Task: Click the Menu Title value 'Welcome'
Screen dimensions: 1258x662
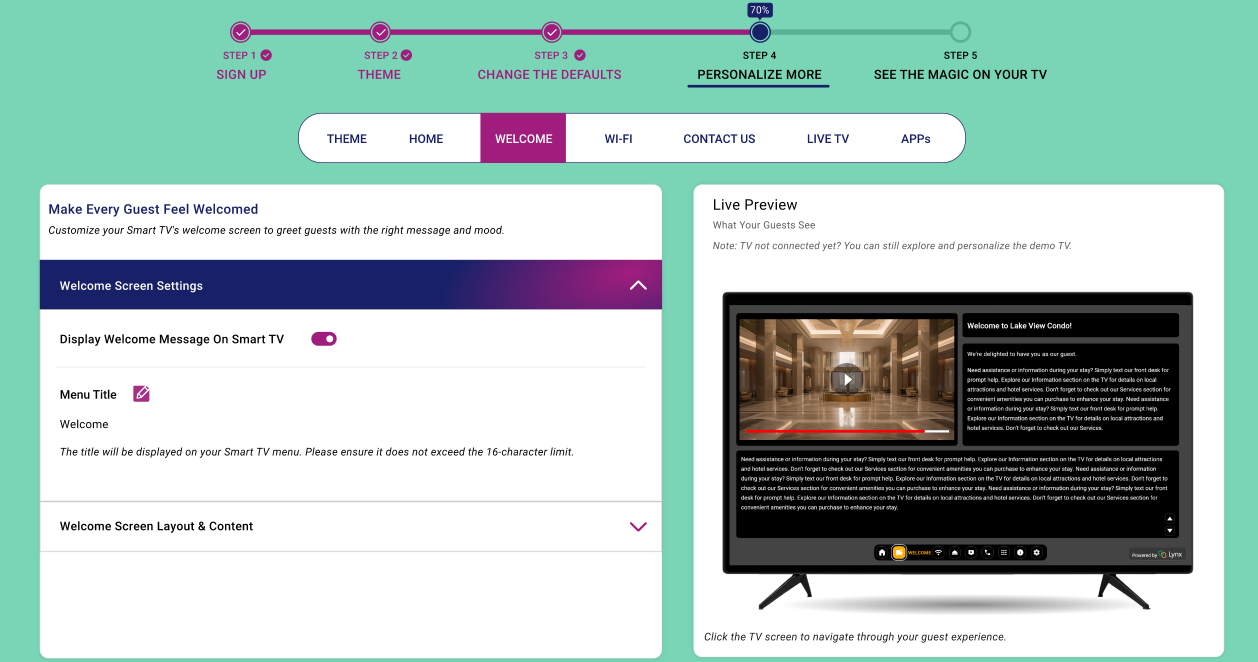Action: point(84,424)
